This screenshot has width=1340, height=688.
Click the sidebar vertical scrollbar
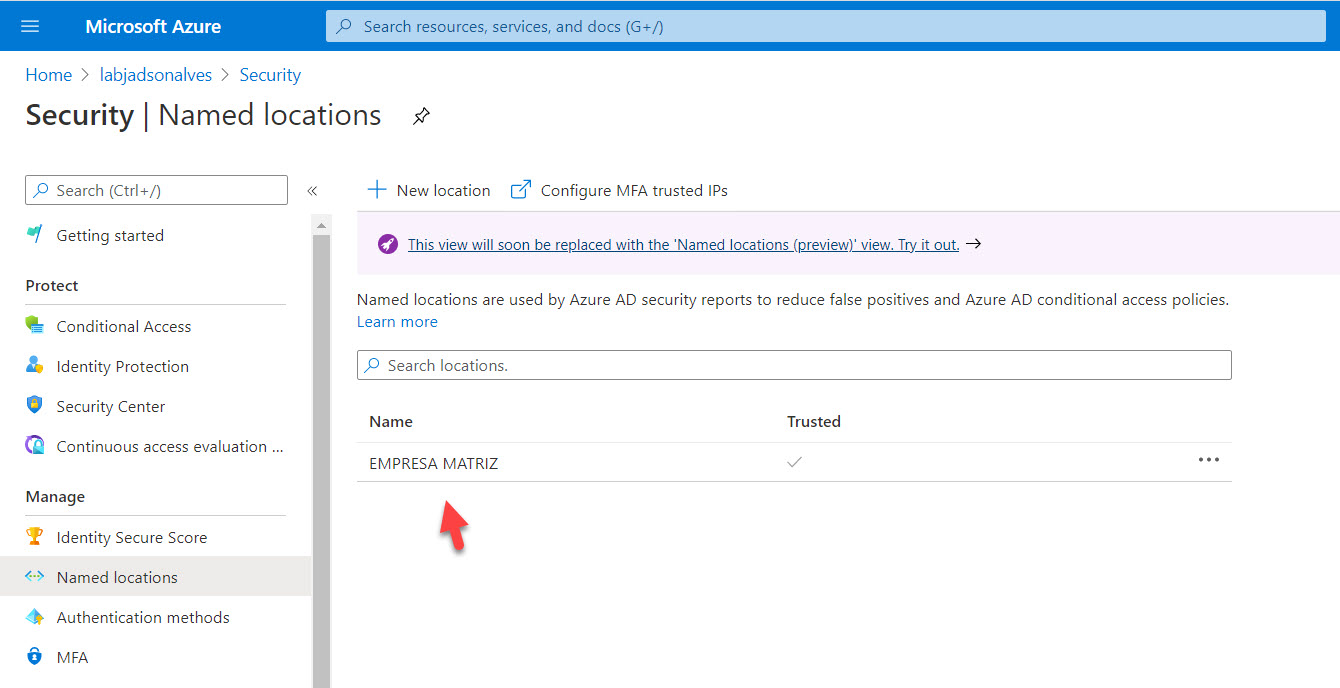coord(321,450)
